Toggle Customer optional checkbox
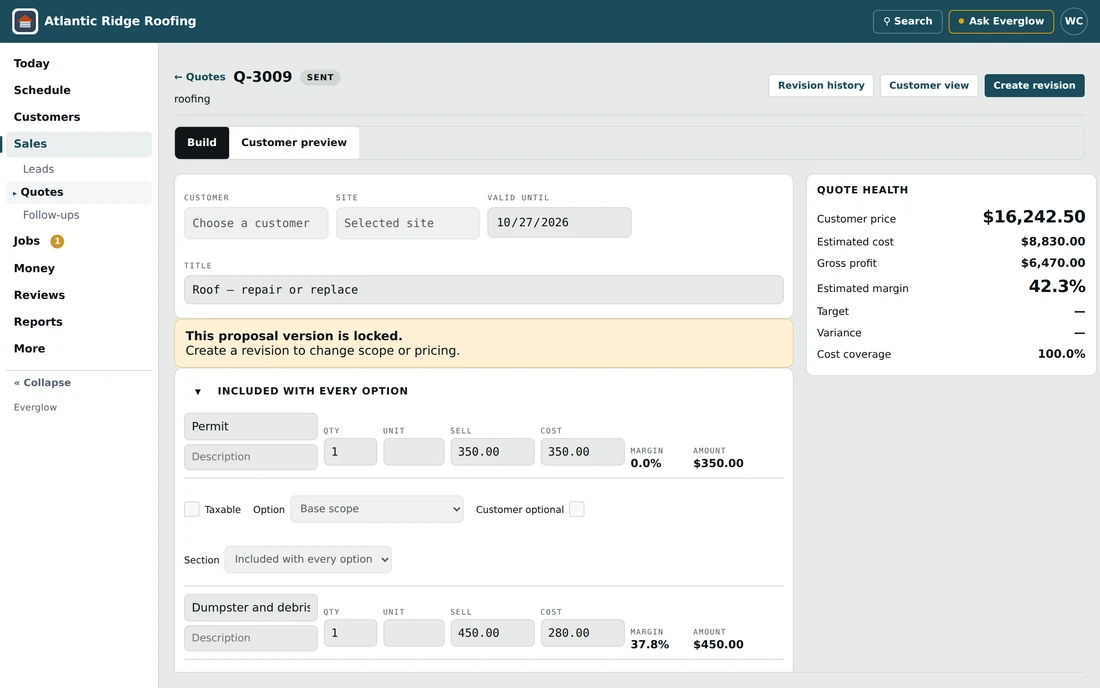The width and height of the screenshot is (1100, 688). coord(577,509)
